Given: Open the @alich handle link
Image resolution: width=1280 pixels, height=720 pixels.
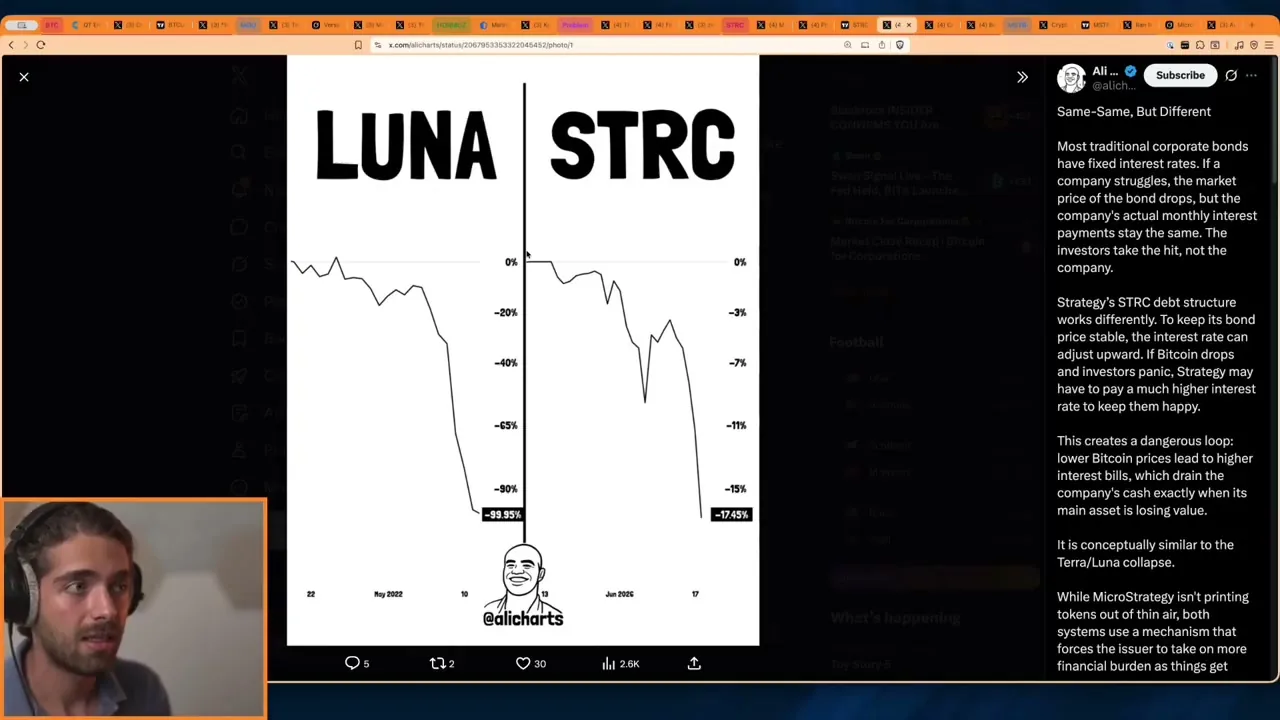Looking at the screenshot, I should [1113, 86].
